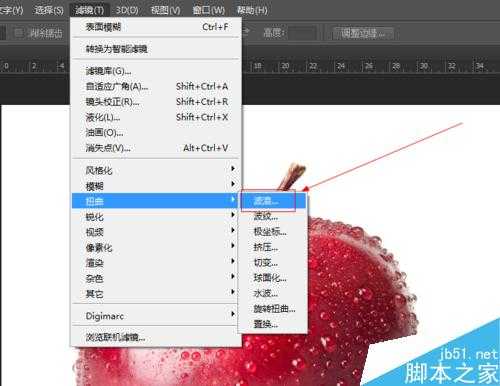Apply last filter 表面模糊 Ctrl+F
The height and width of the screenshot is (386, 500).
(156, 27)
